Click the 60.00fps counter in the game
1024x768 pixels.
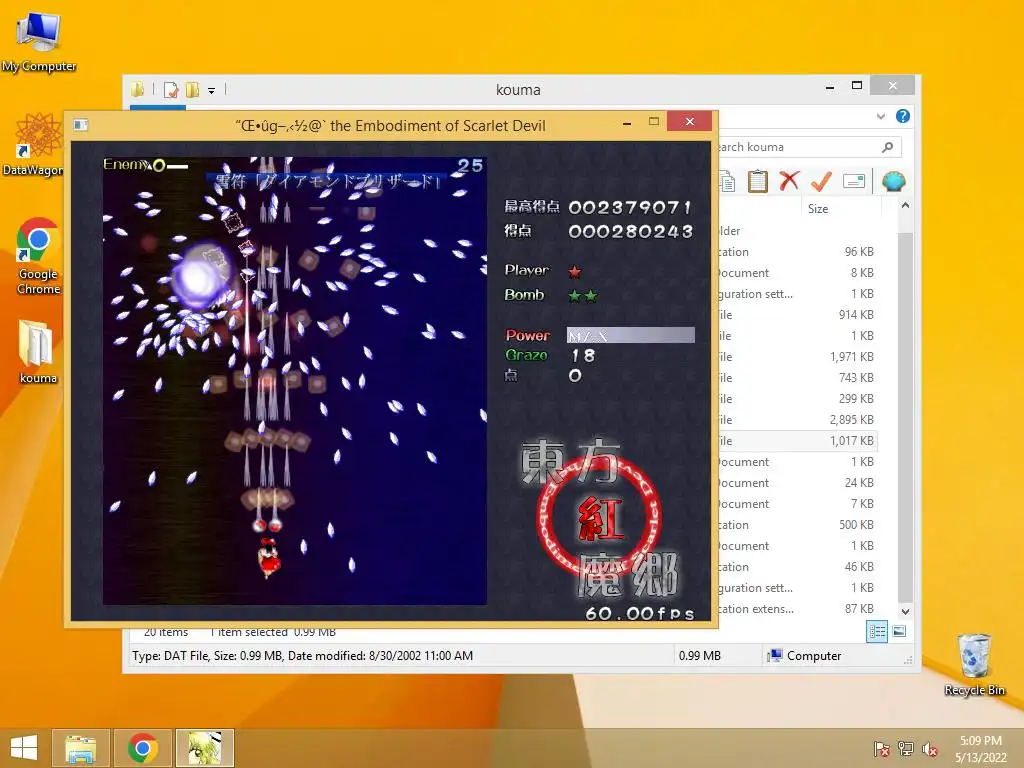click(x=639, y=613)
